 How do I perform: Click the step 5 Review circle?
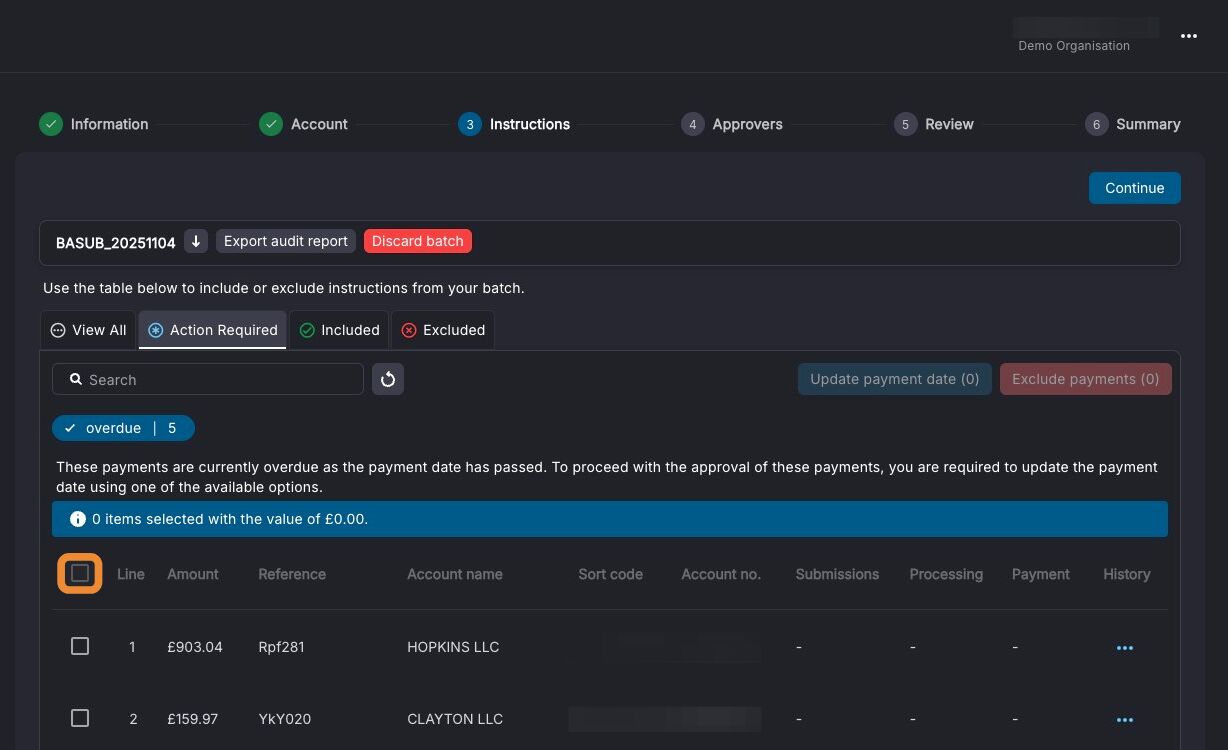pyautogui.click(x=905, y=124)
